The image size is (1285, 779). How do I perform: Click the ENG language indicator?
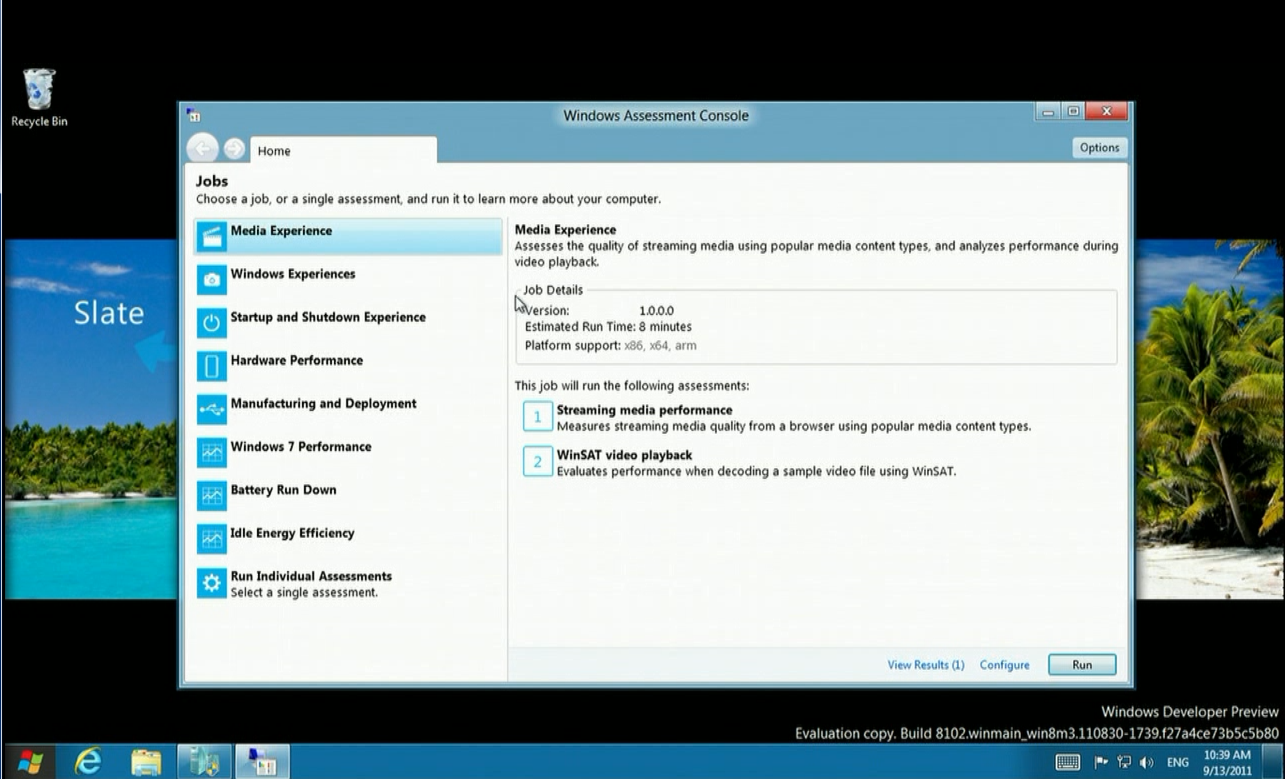1178,763
